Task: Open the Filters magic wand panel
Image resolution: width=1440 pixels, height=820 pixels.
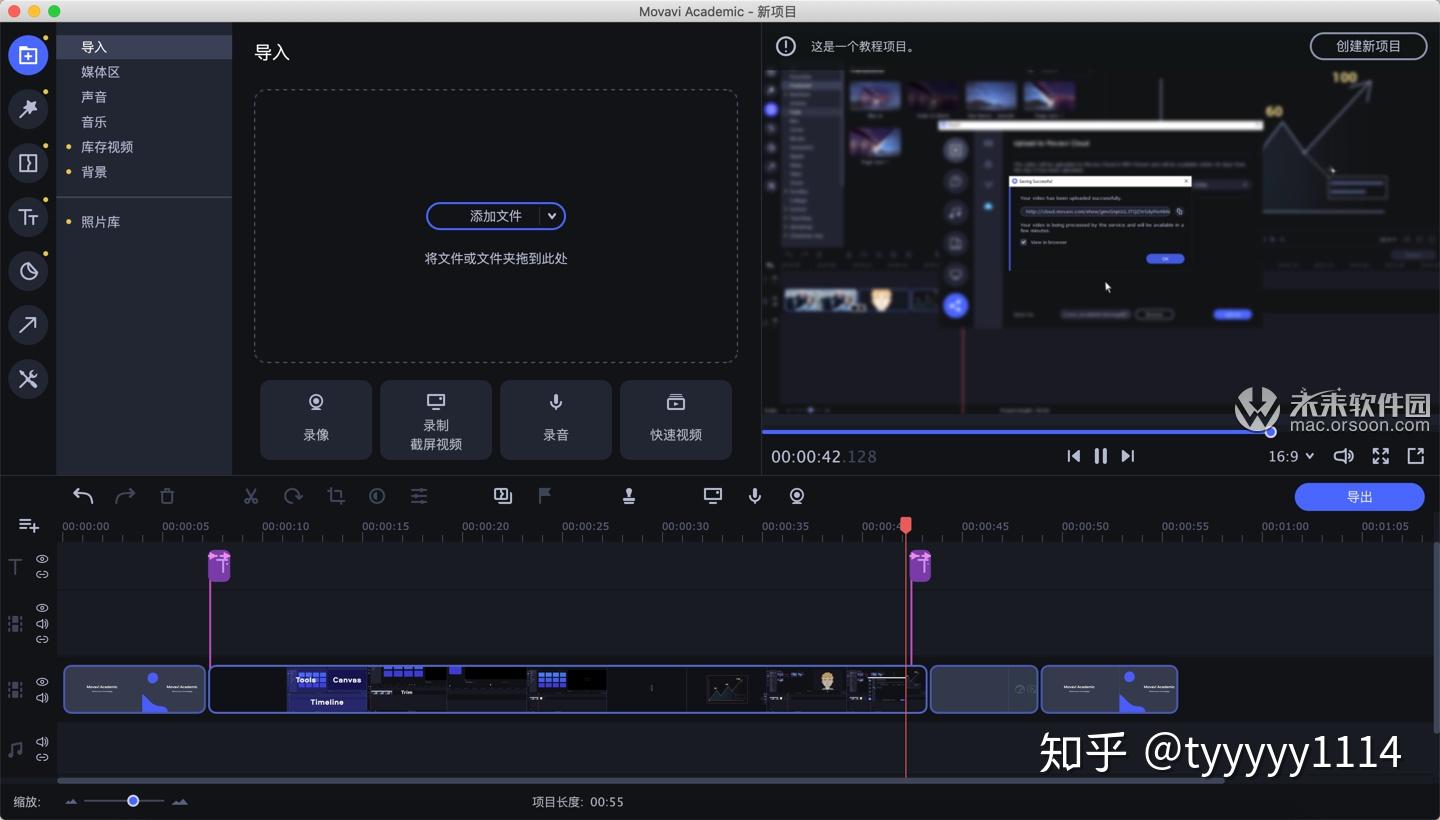Action: coord(28,109)
